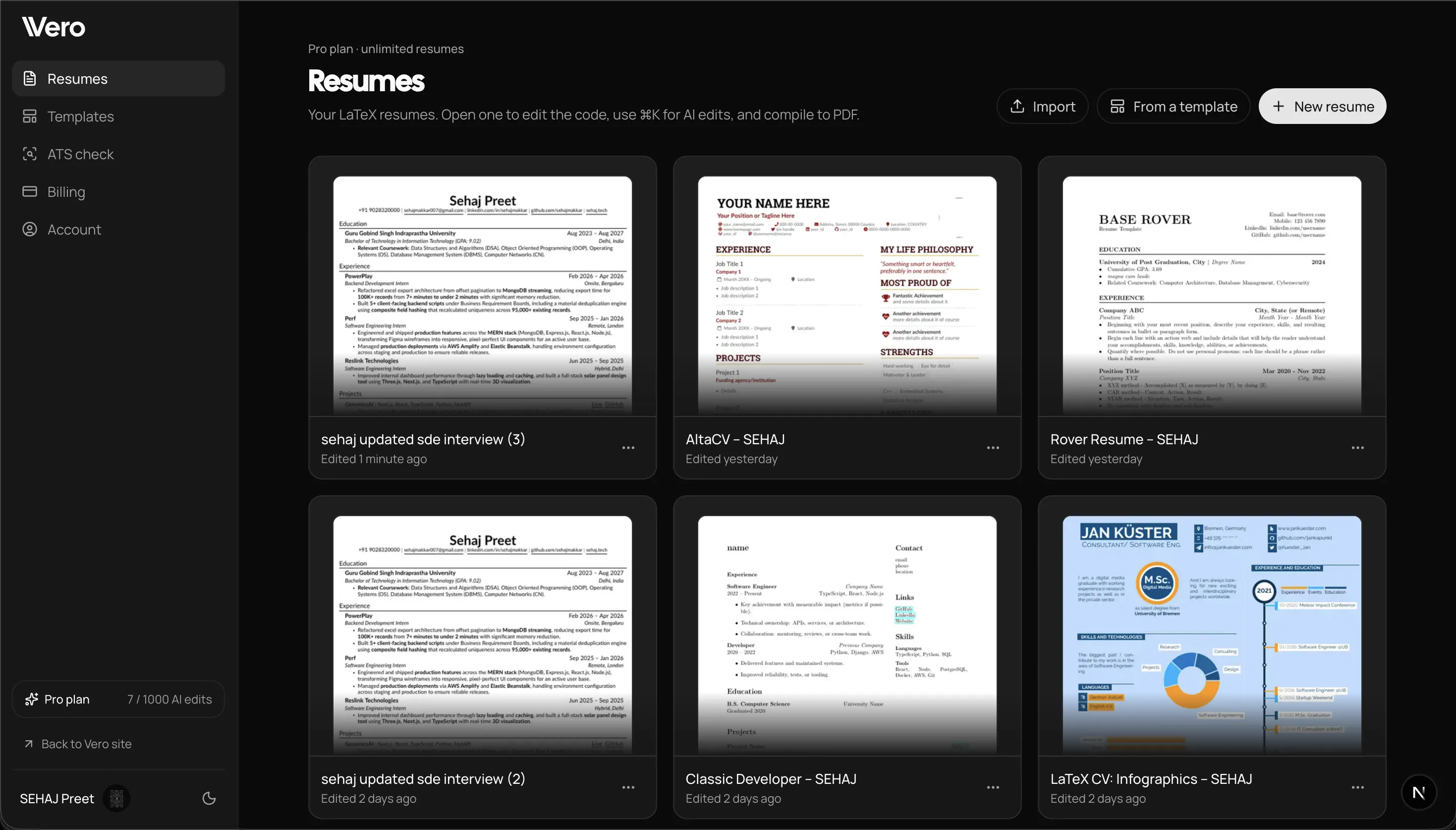The image size is (1456, 830).
Task: Open the Billing page
Action: click(x=118, y=191)
